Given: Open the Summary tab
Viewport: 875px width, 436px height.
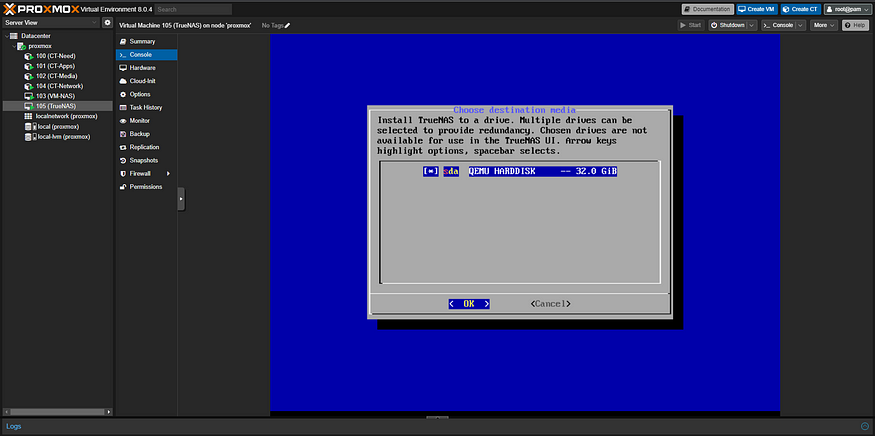Looking at the screenshot, I should [146, 41].
